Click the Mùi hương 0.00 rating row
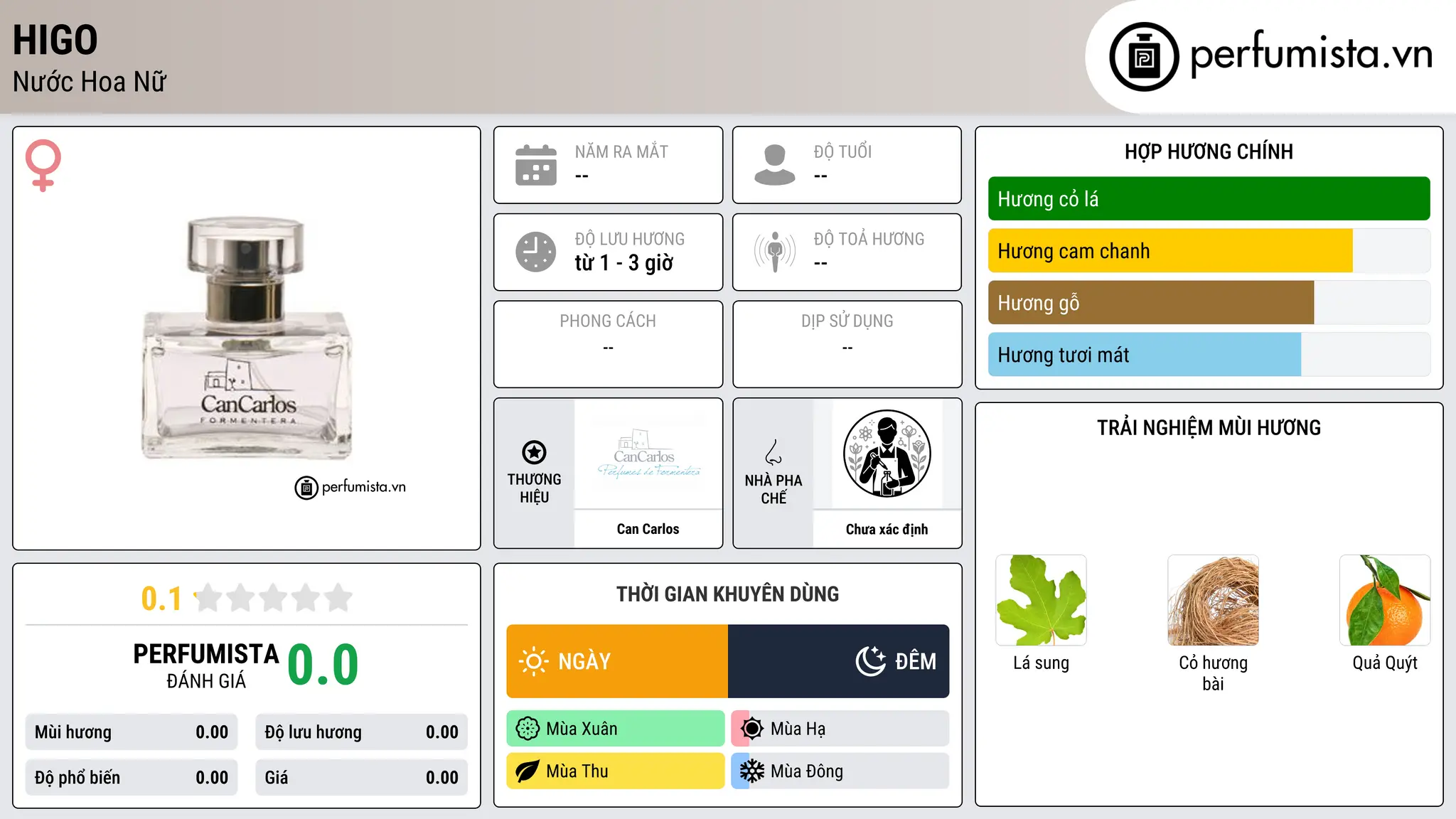This screenshot has height=819, width=1456. click(132, 732)
